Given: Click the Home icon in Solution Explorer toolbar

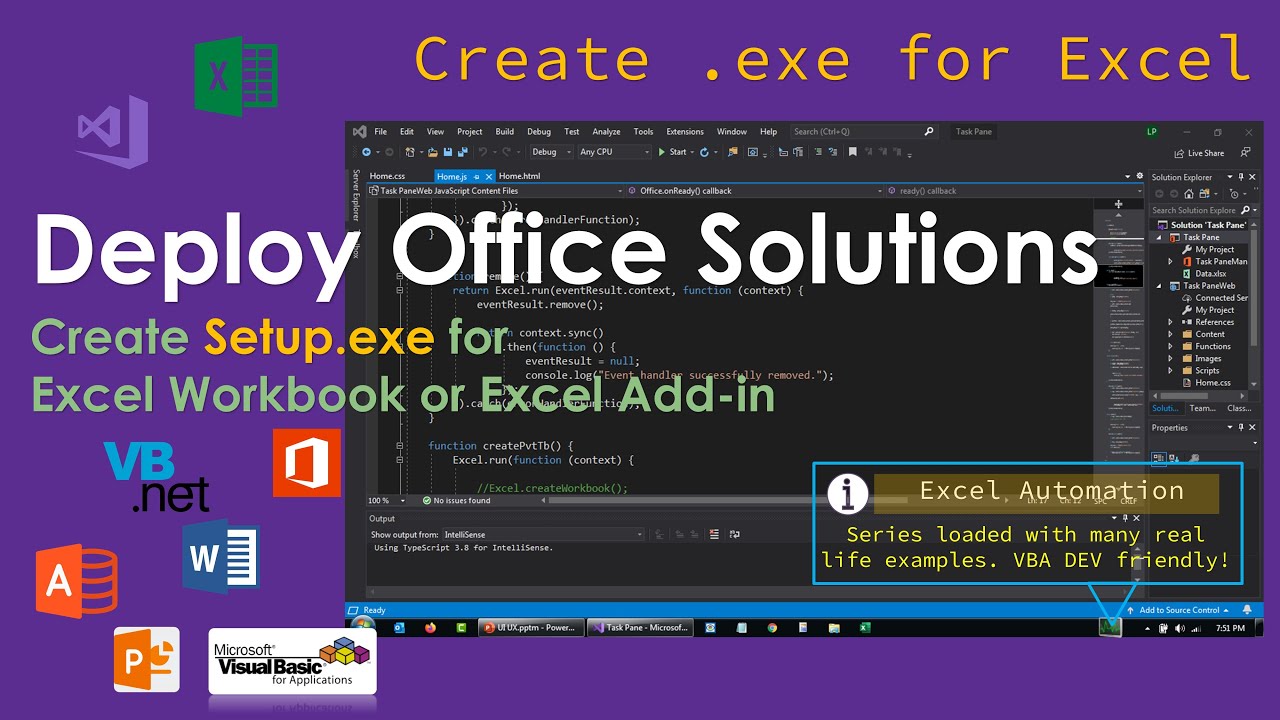Looking at the screenshot, I should coord(1190,194).
